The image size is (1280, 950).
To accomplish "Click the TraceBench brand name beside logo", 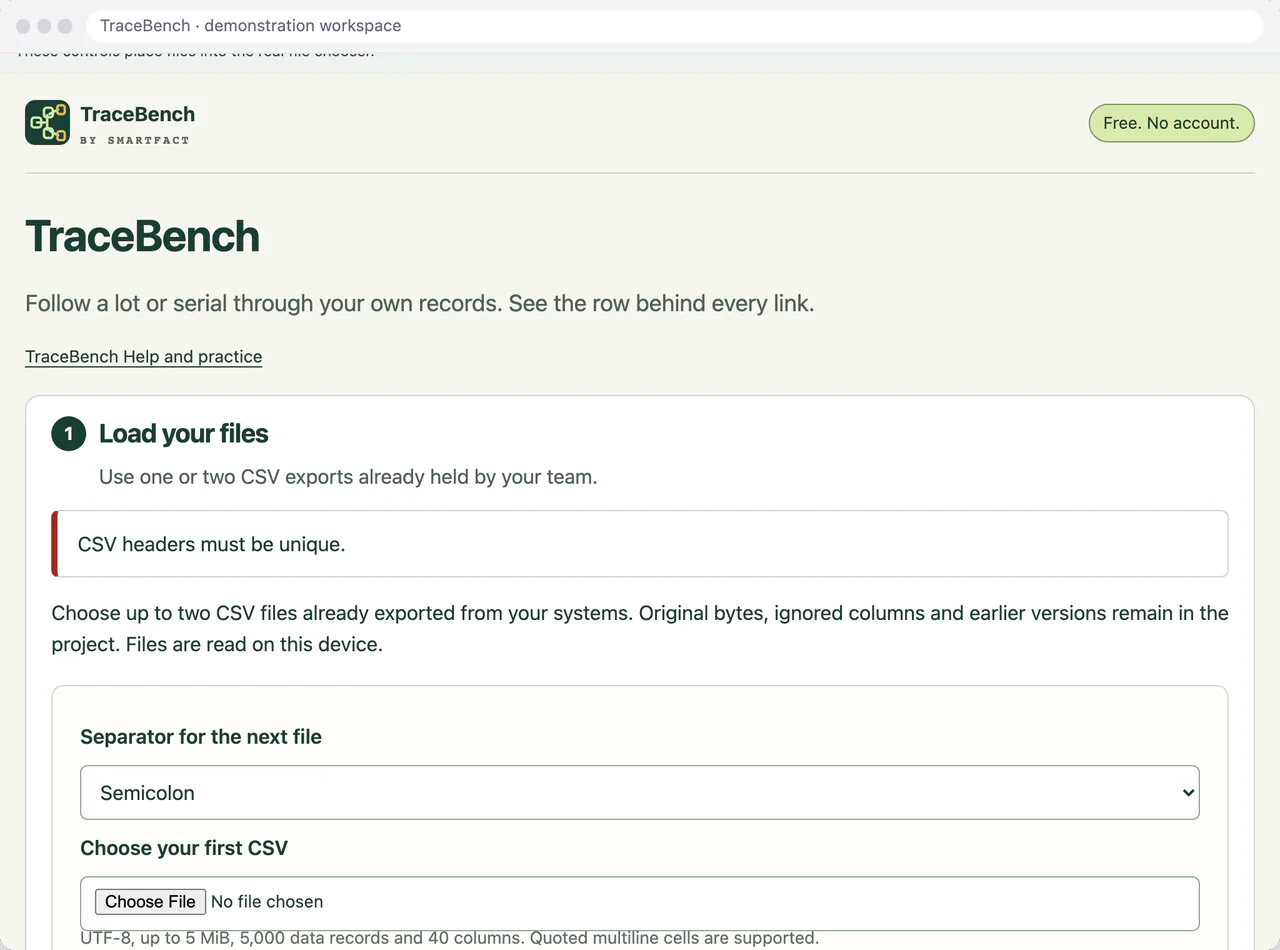I will [x=138, y=114].
